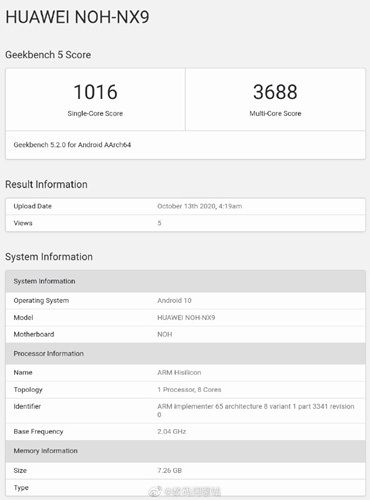Click the Upload Date label
This screenshot has width=370, height=500.
pos(33,206)
